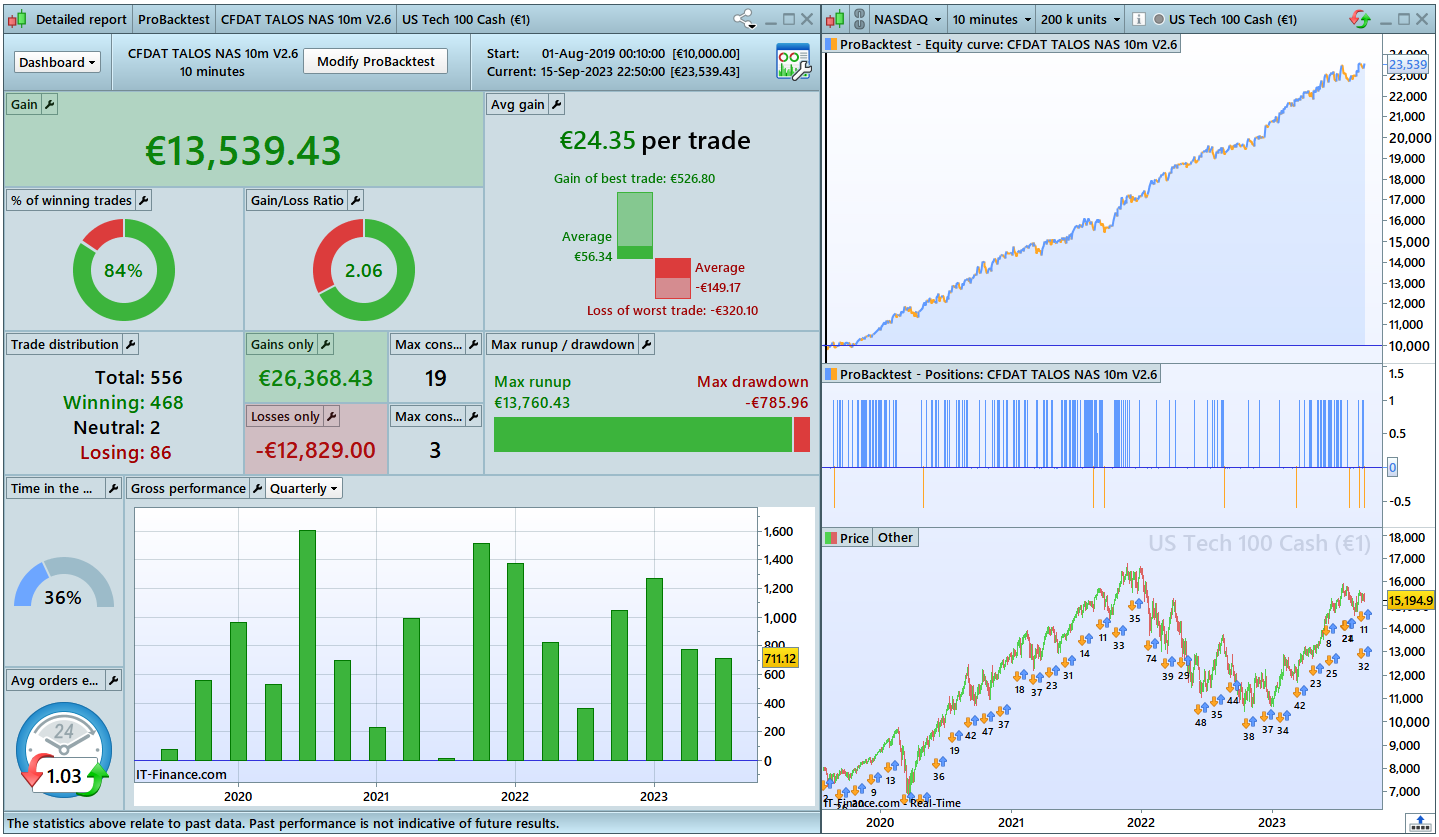Screen dimensions: 1439x837
Task: Click the 84% winning trades donut chart
Action: pyautogui.click(x=124, y=270)
